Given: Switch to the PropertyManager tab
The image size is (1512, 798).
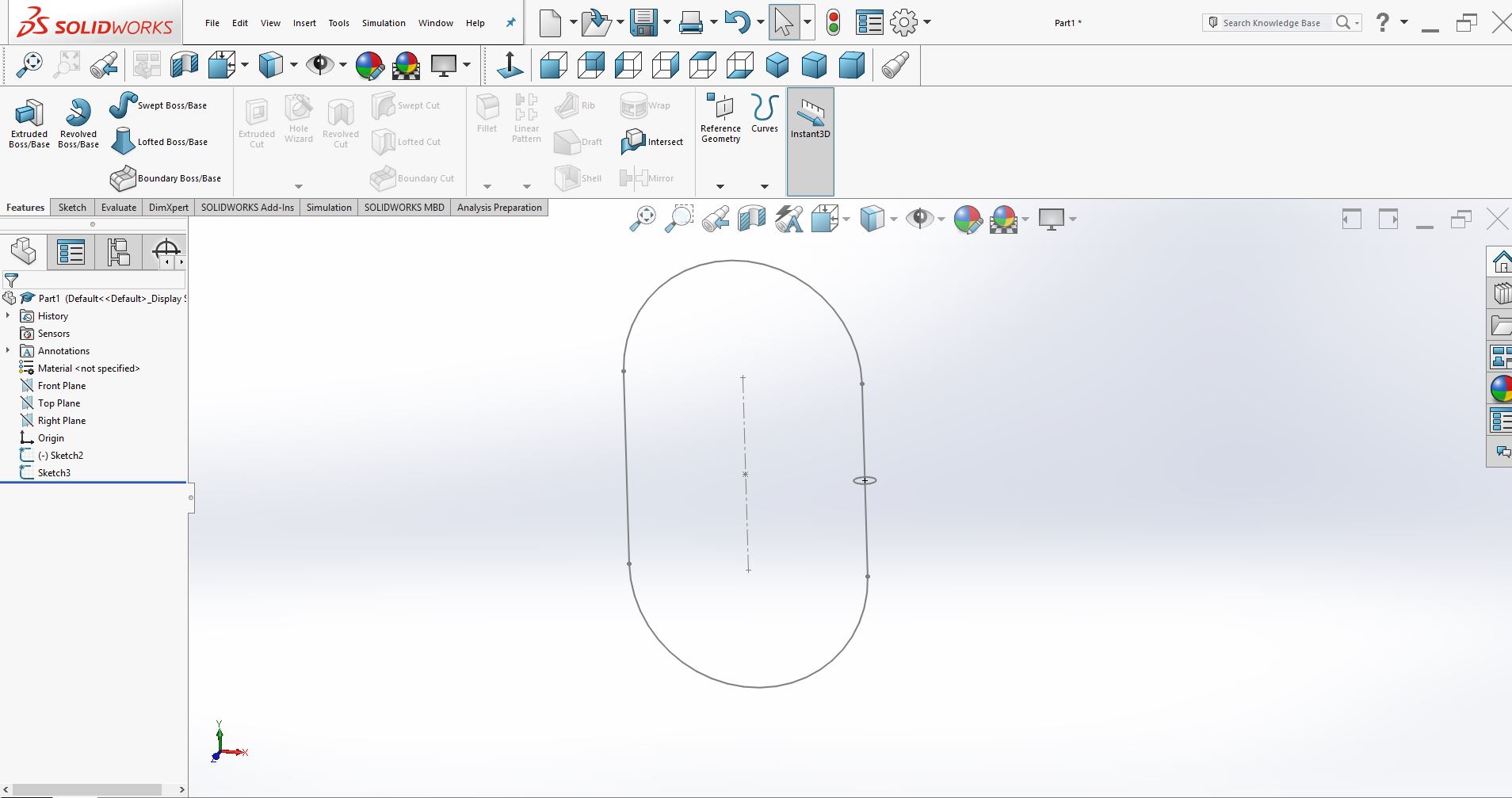Looking at the screenshot, I should 71,252.
